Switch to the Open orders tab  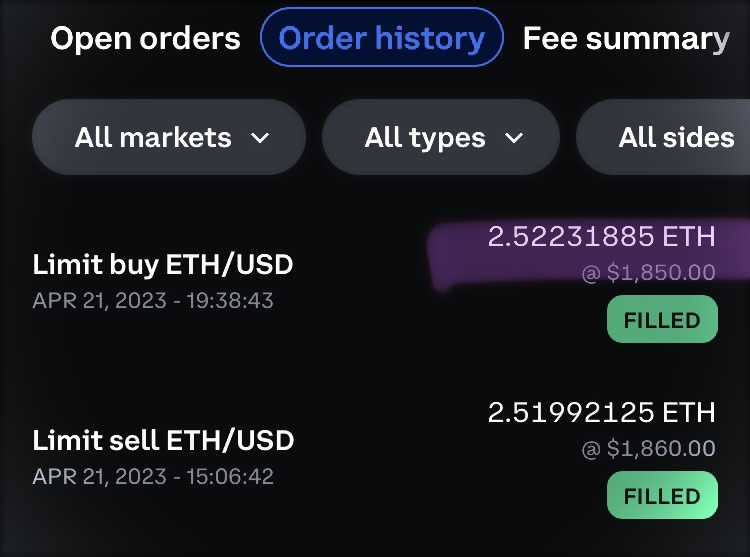tap(145, 39)
